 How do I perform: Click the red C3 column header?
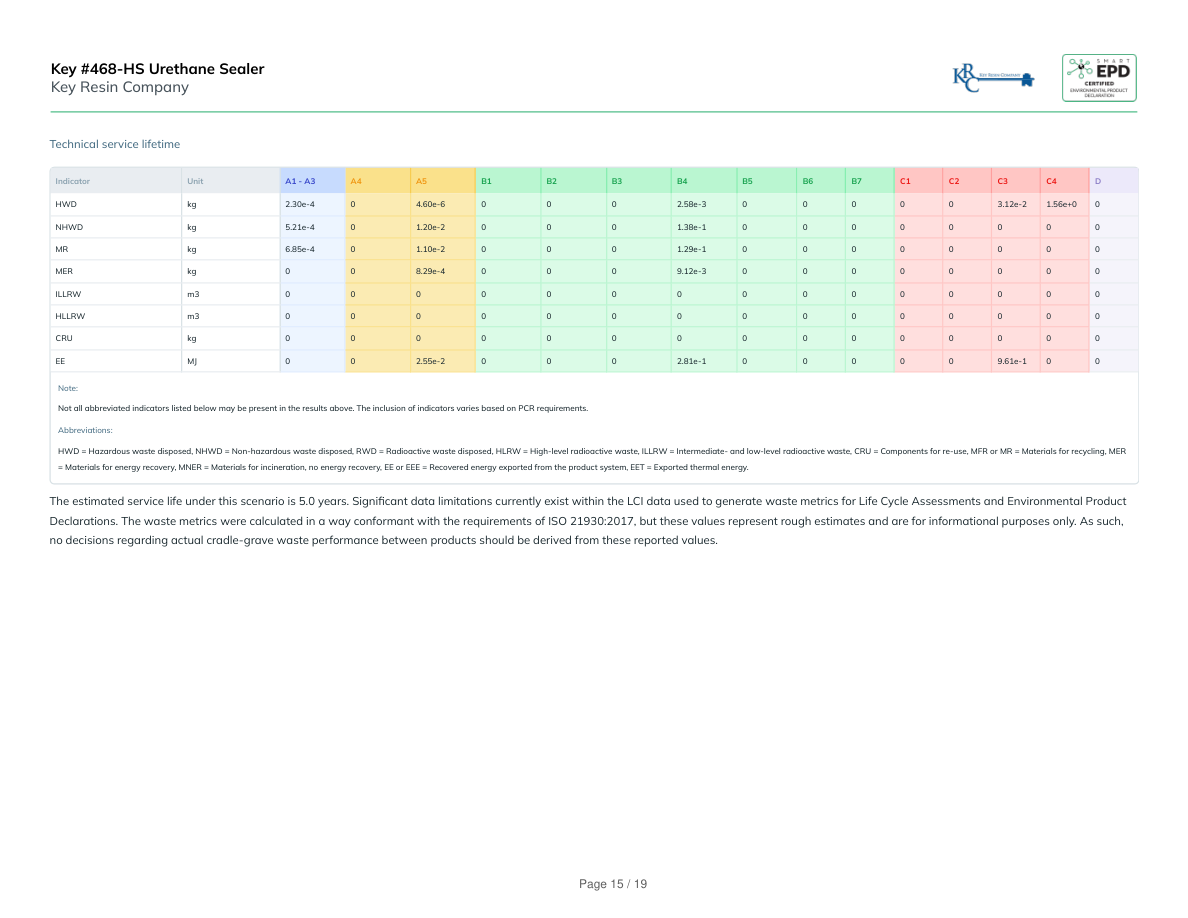(x=1002, y=181)
